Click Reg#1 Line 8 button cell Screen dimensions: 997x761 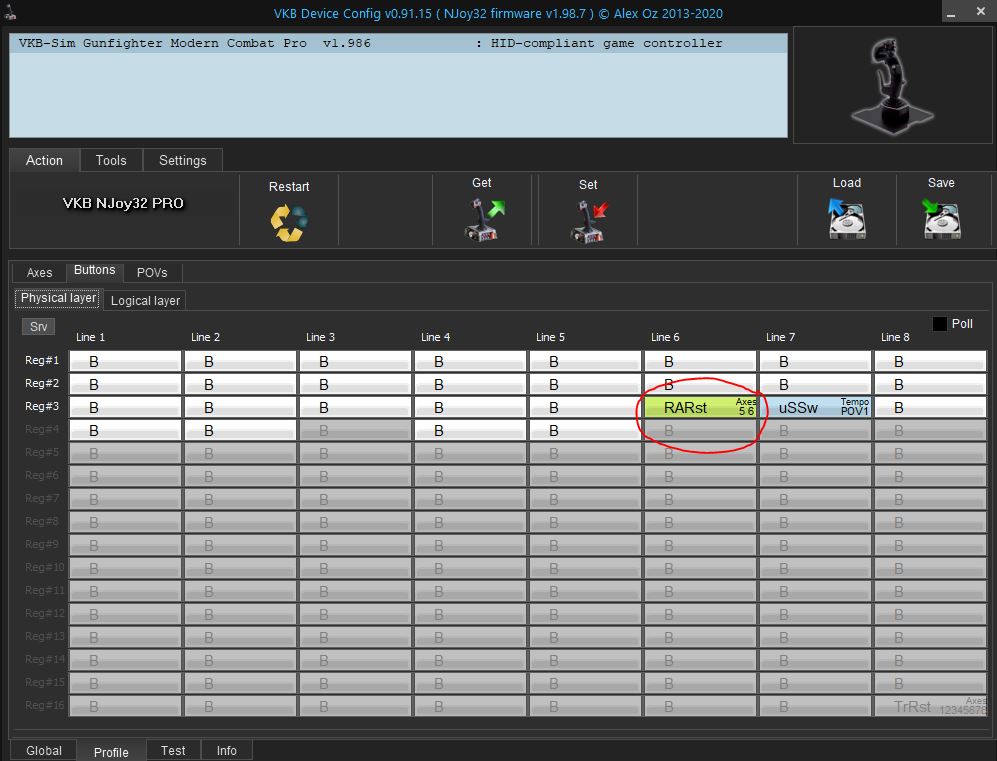click(930, 361)
